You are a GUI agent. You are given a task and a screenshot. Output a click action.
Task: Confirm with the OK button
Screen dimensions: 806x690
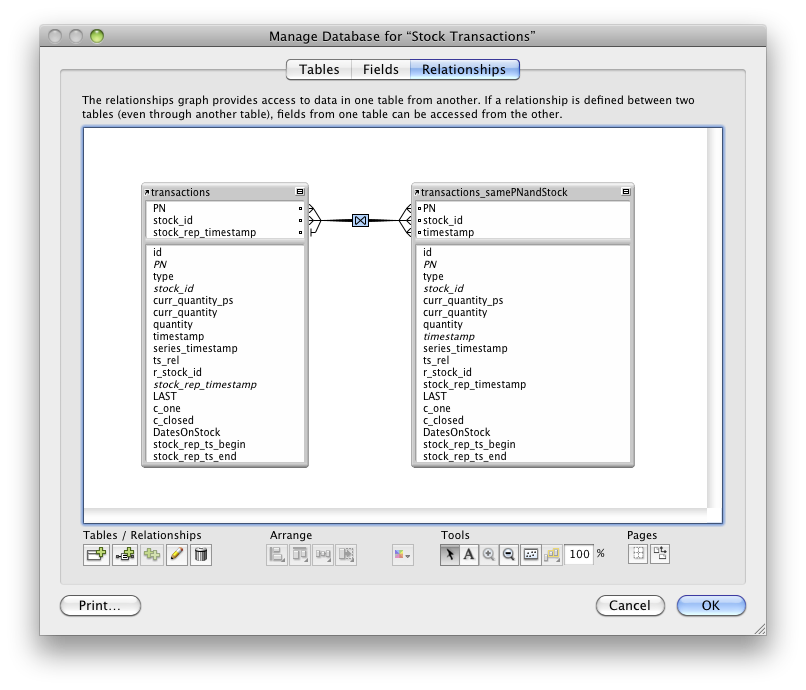(711, 606)
